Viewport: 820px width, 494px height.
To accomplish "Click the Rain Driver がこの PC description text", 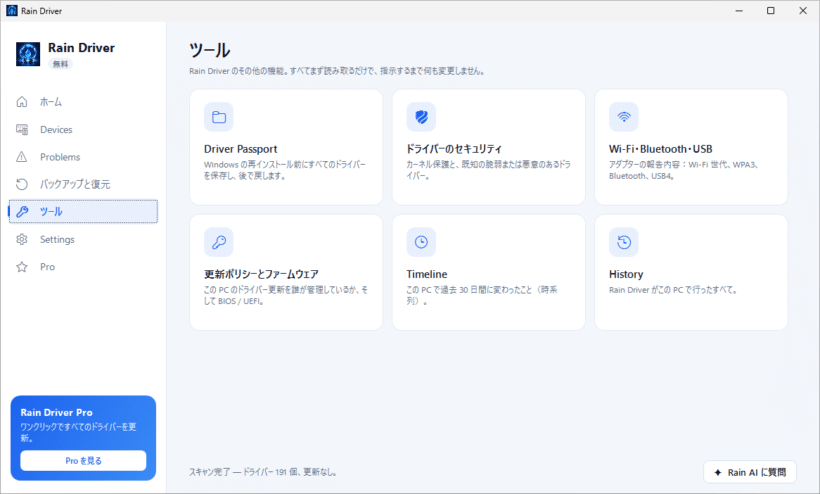I will [673, 290].
